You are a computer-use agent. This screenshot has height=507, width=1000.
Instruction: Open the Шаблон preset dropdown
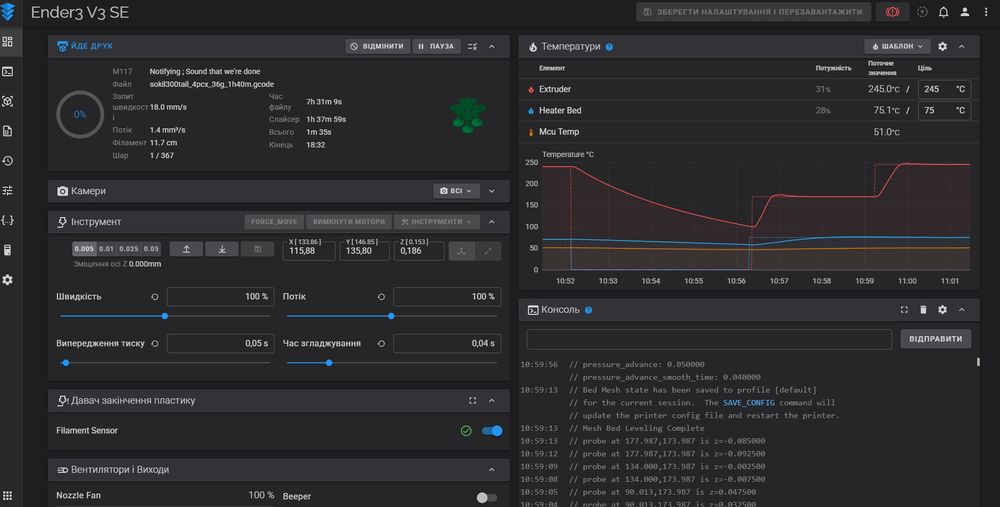click(x=896, y=46)
